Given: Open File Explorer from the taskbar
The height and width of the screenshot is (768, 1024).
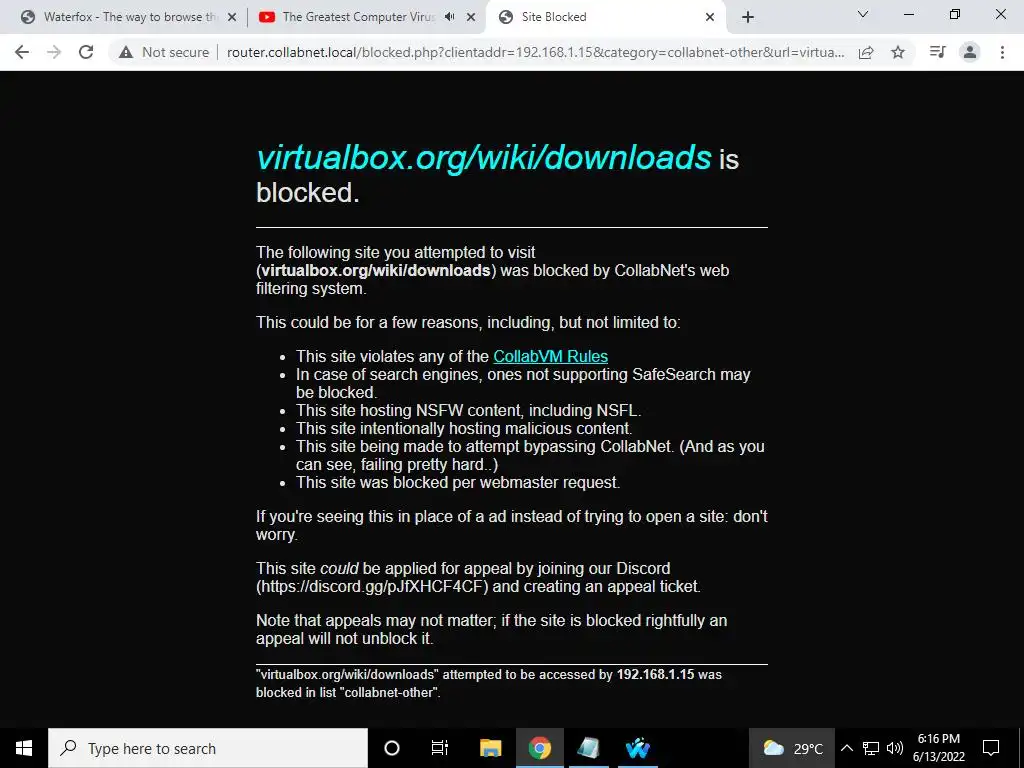Looking at the screenshot, I should [x=490, y=748].
